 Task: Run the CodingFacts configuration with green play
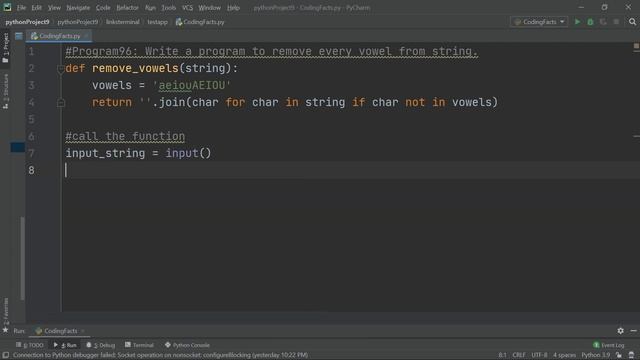pyautogui.click(x=577, y=22)
